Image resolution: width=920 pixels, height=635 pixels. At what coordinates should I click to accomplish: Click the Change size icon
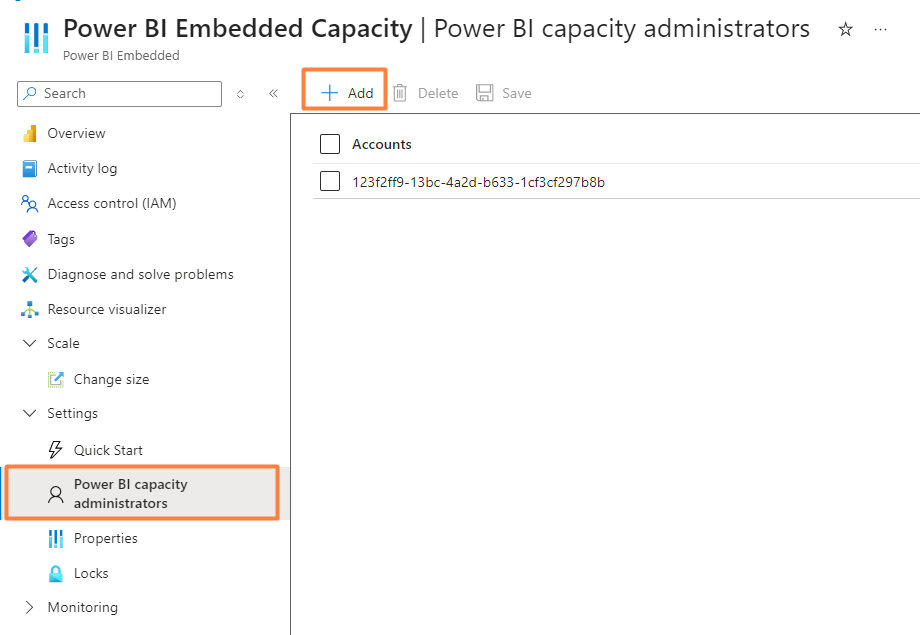click(x=56, y=380)
